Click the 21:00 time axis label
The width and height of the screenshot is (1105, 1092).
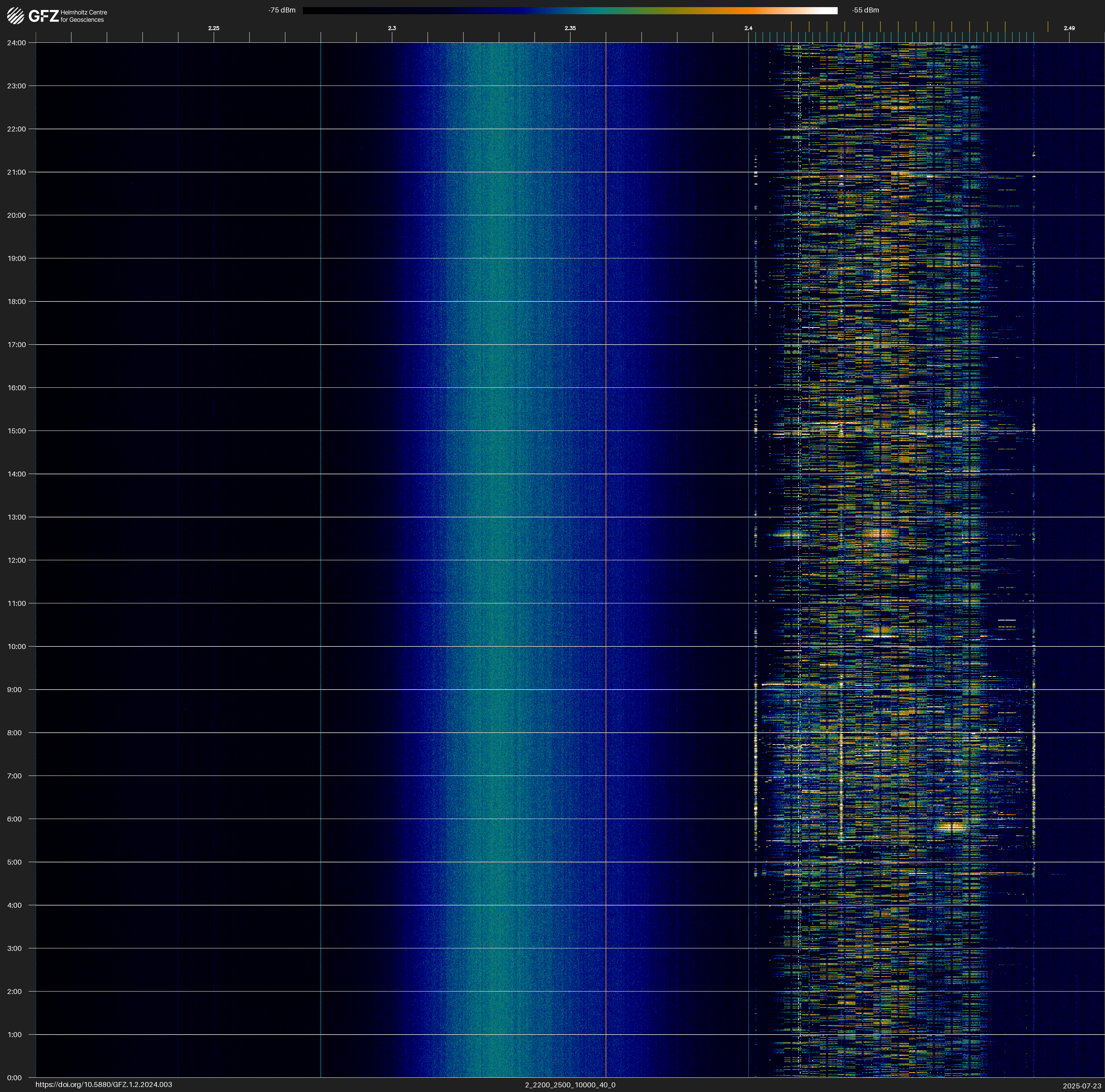[x=17, y=172]
